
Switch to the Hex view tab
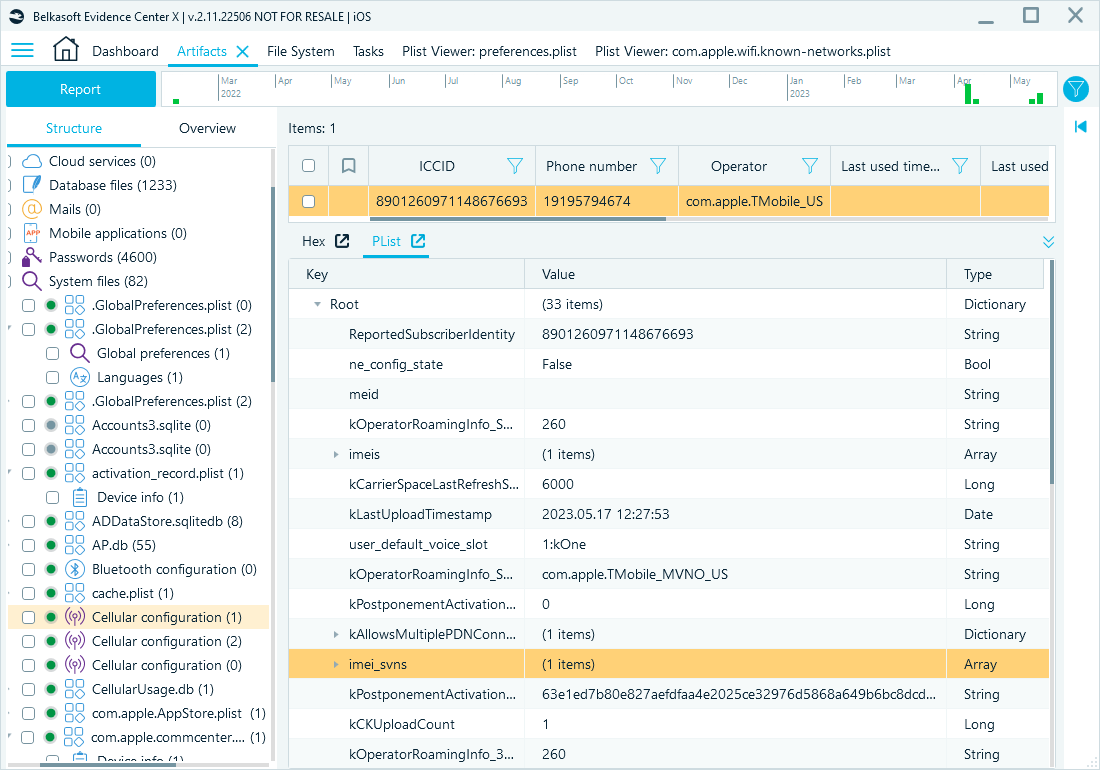tap(314, 241)
